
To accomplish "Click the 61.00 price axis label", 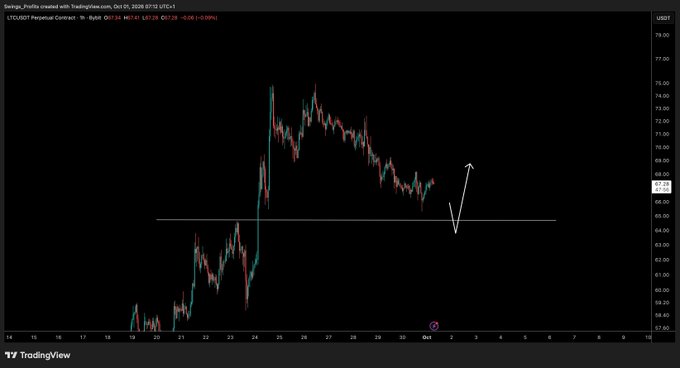I will pos(662,275).
